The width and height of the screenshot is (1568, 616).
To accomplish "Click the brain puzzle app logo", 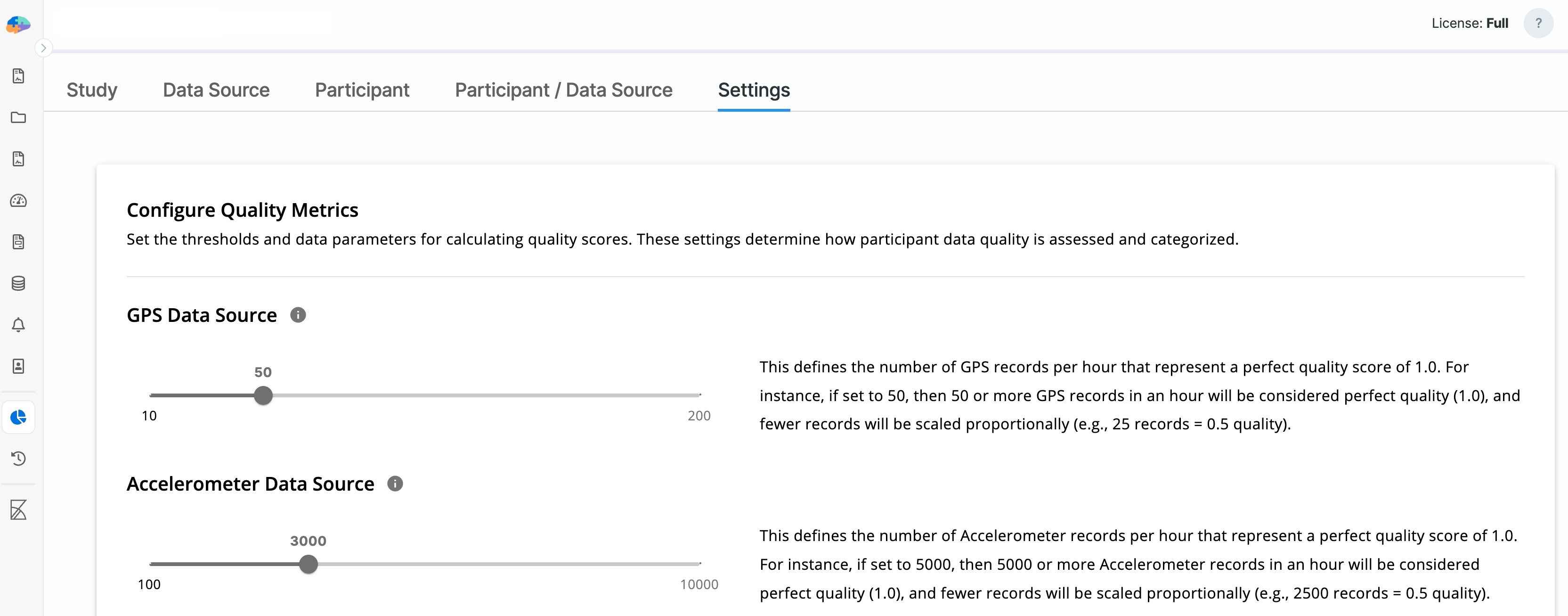I will (x=18, y=25).
